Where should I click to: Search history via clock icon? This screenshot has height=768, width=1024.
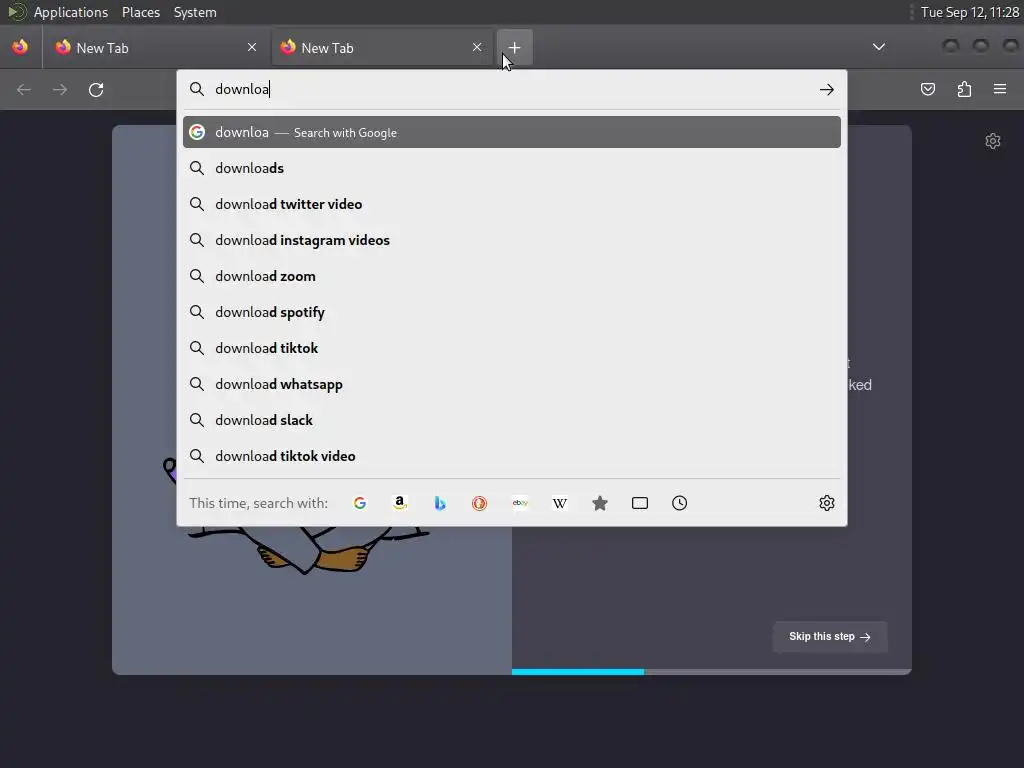pos(679,503)
